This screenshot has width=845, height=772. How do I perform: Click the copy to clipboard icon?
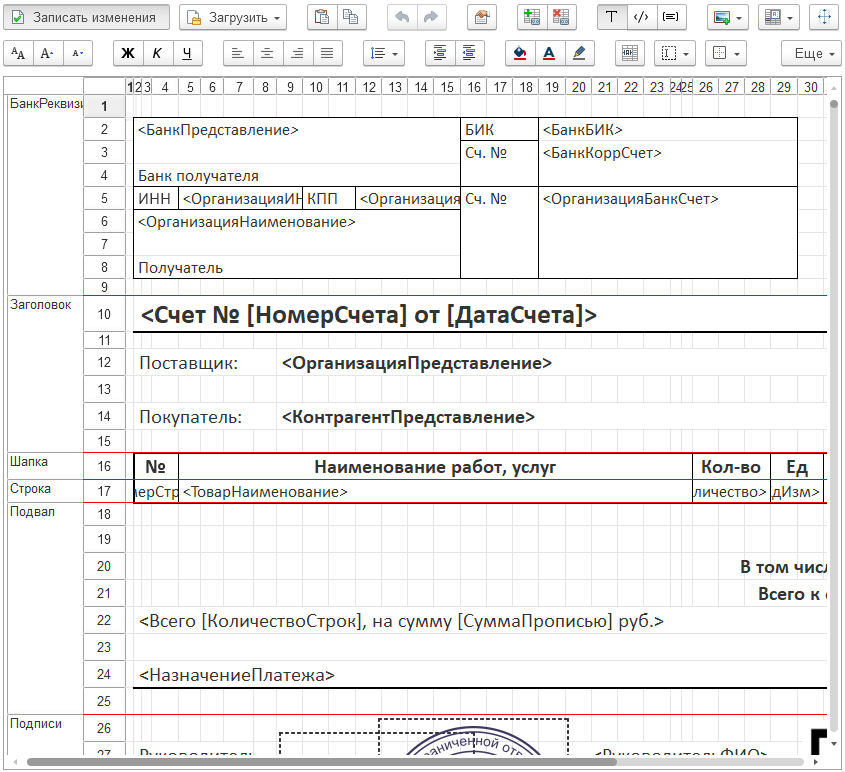(x=351, y=17)
